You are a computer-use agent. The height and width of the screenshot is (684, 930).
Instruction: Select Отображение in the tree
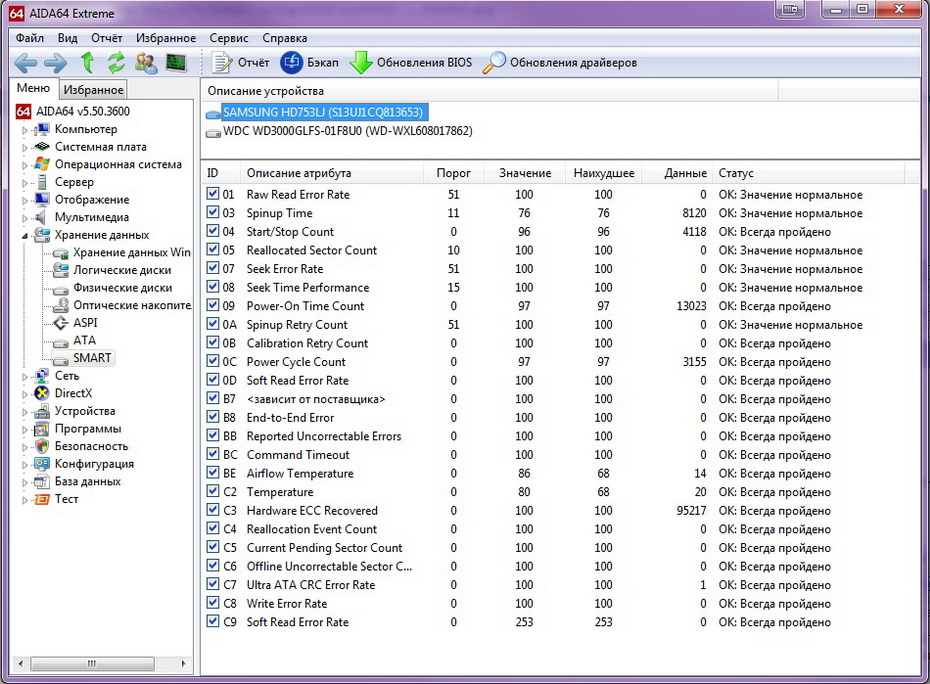92,199
